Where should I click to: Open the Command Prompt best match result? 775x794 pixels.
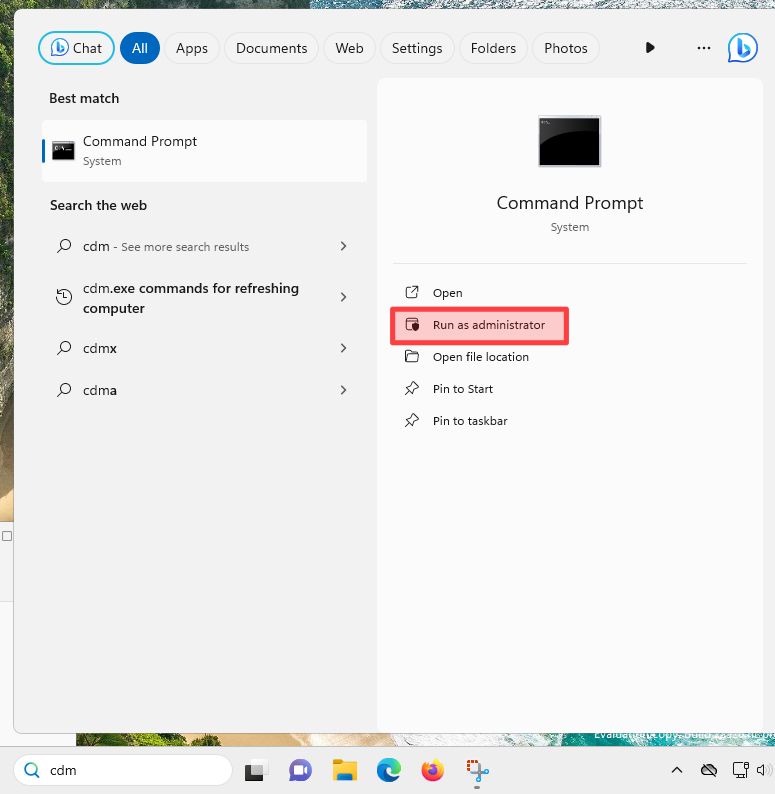point(204,151)
